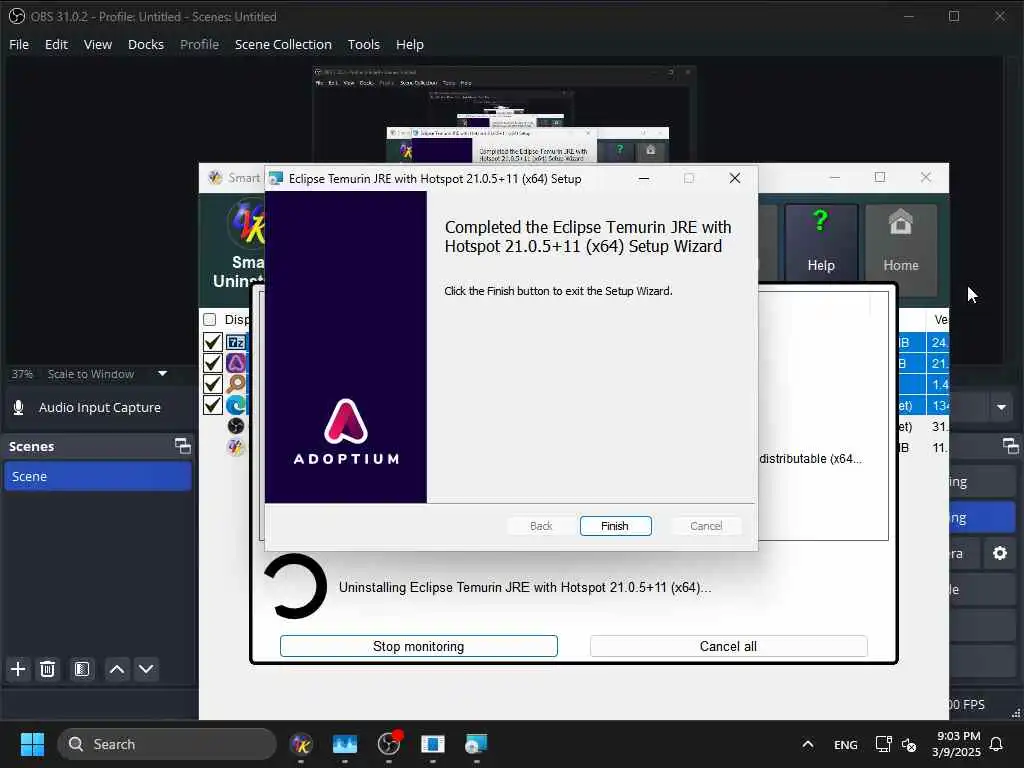Open the installer icon on the taskbar
The width and height of the screenshot is (1024, 768).
click(476, 744)
